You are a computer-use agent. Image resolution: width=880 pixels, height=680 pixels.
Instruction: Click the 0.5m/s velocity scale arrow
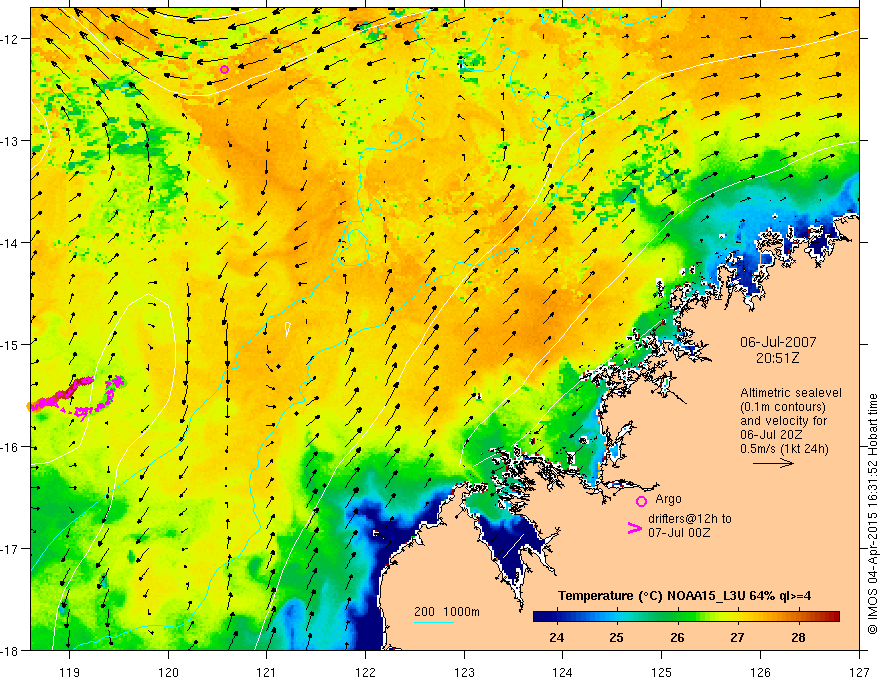[773, 463]
